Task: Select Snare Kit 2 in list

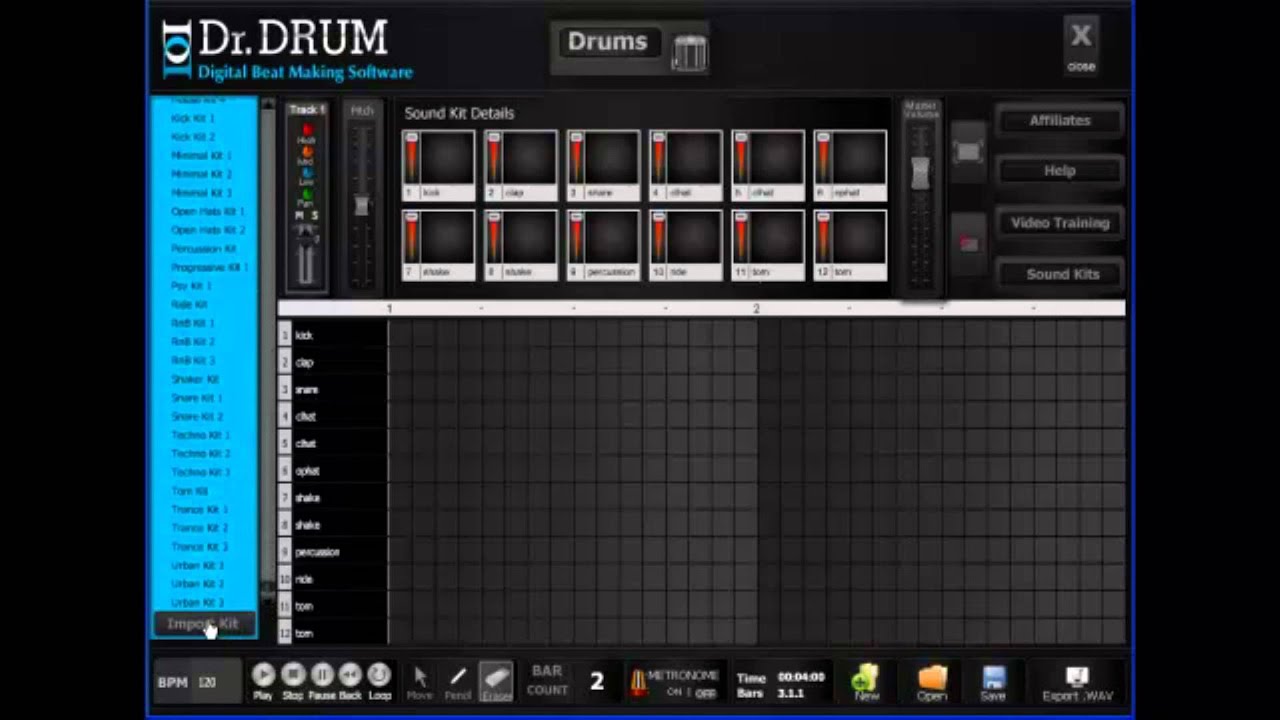Action: coord(197,416)
